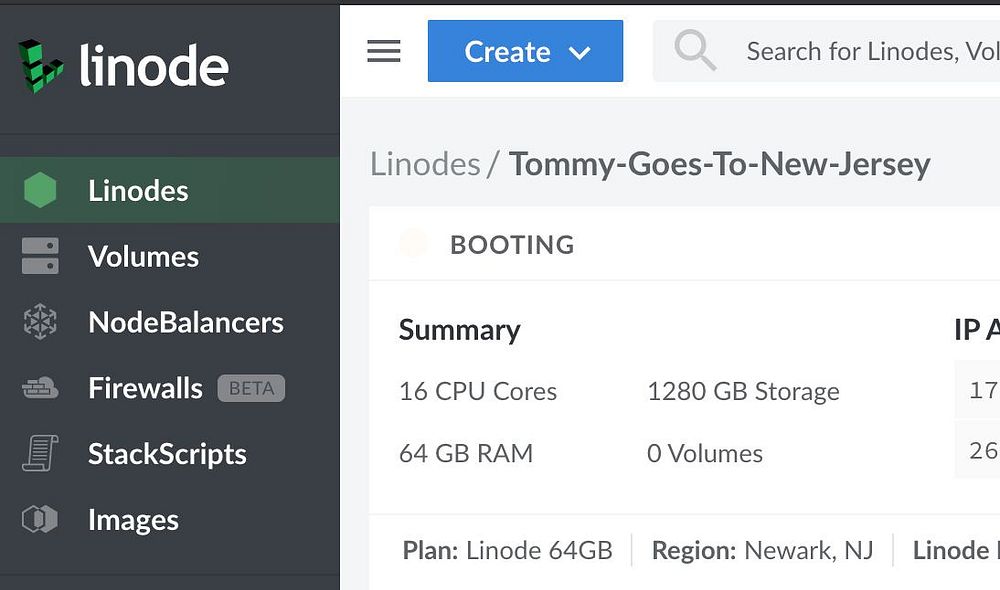Click the Linode logo icon

coord(40,66)
